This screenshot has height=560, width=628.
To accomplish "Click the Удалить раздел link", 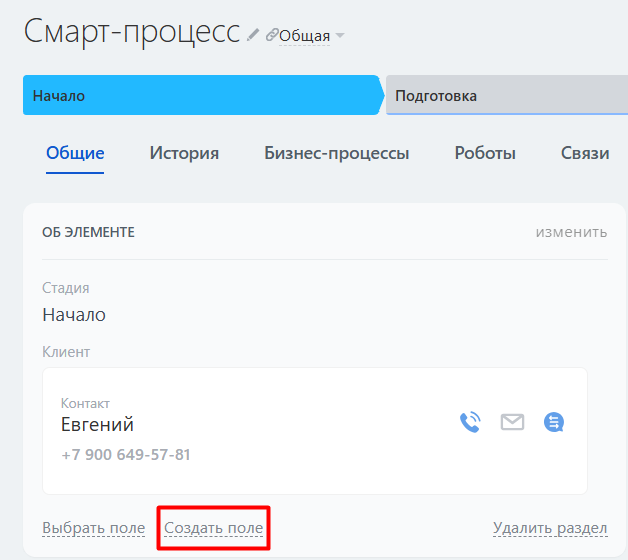I will pos(550,528).
